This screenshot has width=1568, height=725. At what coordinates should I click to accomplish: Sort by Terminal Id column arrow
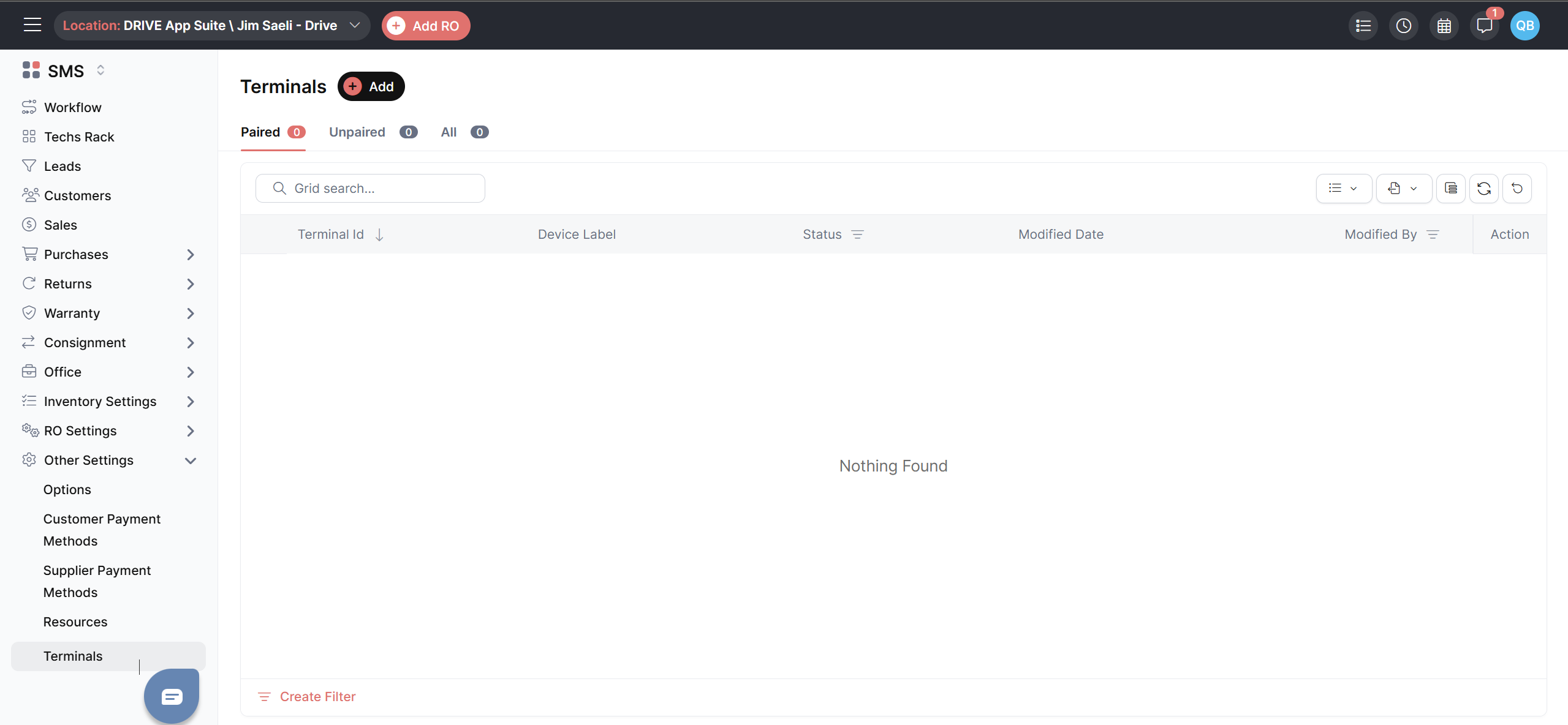click(x=379, y=235)
